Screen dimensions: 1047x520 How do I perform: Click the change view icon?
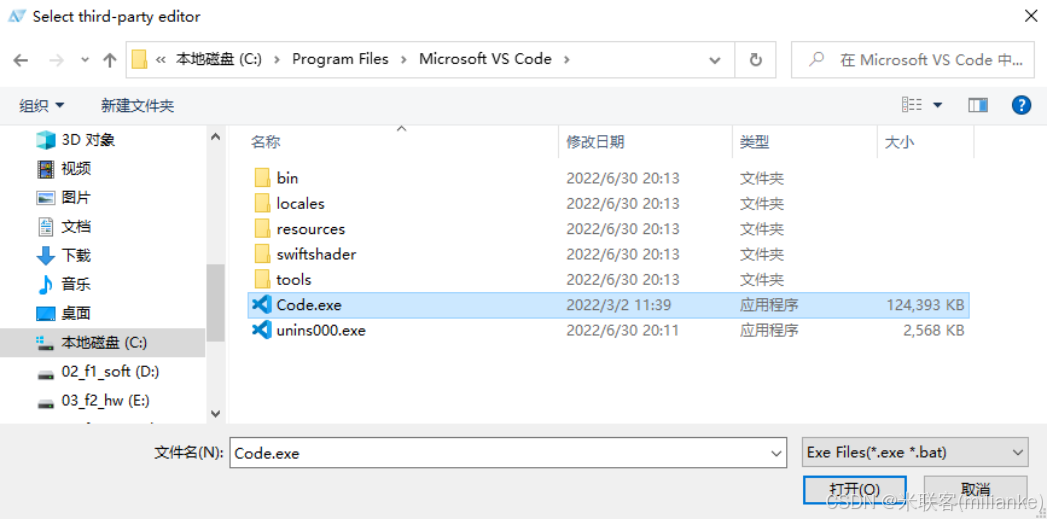[x=911, y=105]
